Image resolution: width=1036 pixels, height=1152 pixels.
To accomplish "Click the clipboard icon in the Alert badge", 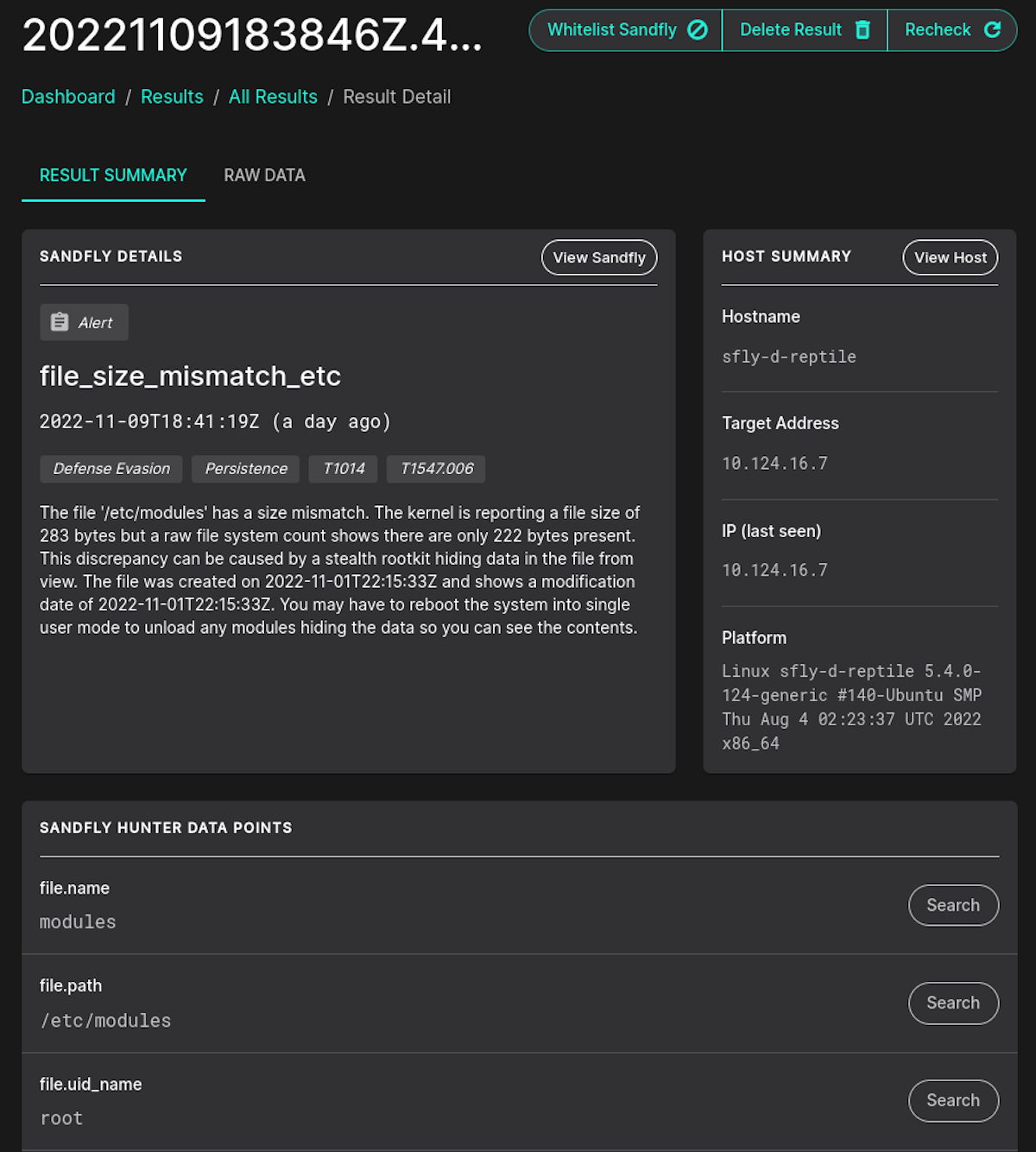I will click(x=59, y=321).
